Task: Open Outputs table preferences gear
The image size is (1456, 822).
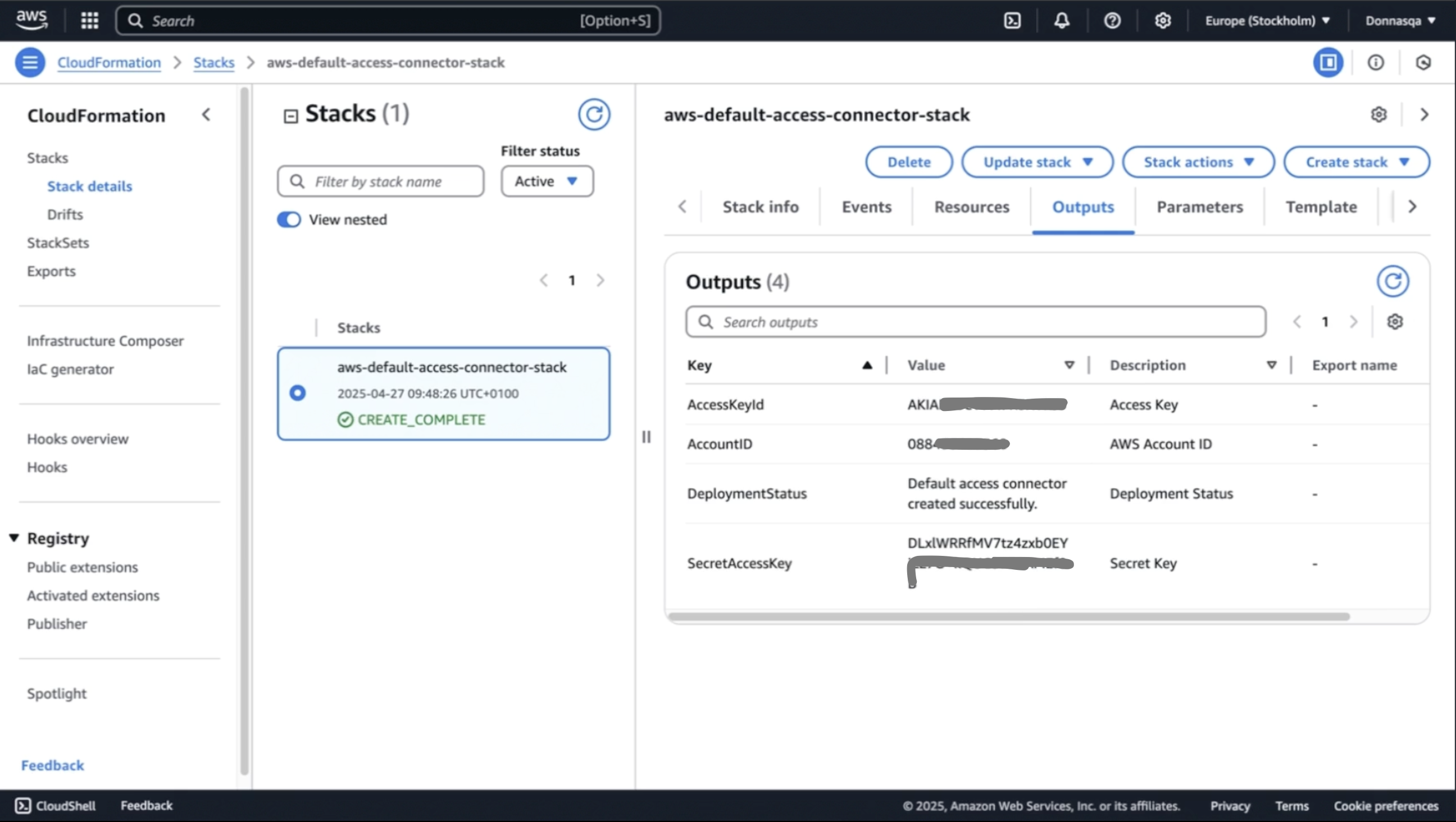Action: tap(1394, 322)
